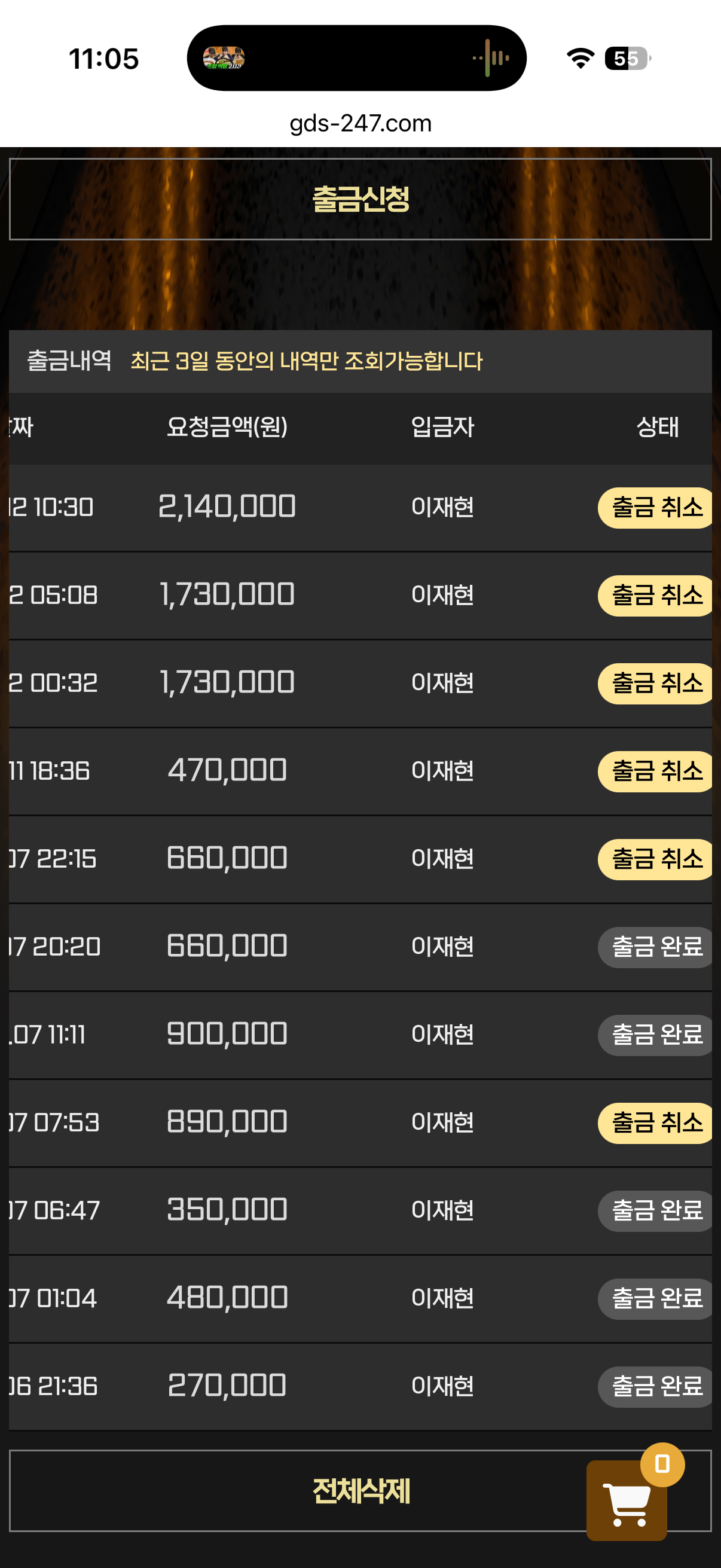
Task: Tap 출금 완료 status for 900,000 row
Action: click(x=656, y=1035)
